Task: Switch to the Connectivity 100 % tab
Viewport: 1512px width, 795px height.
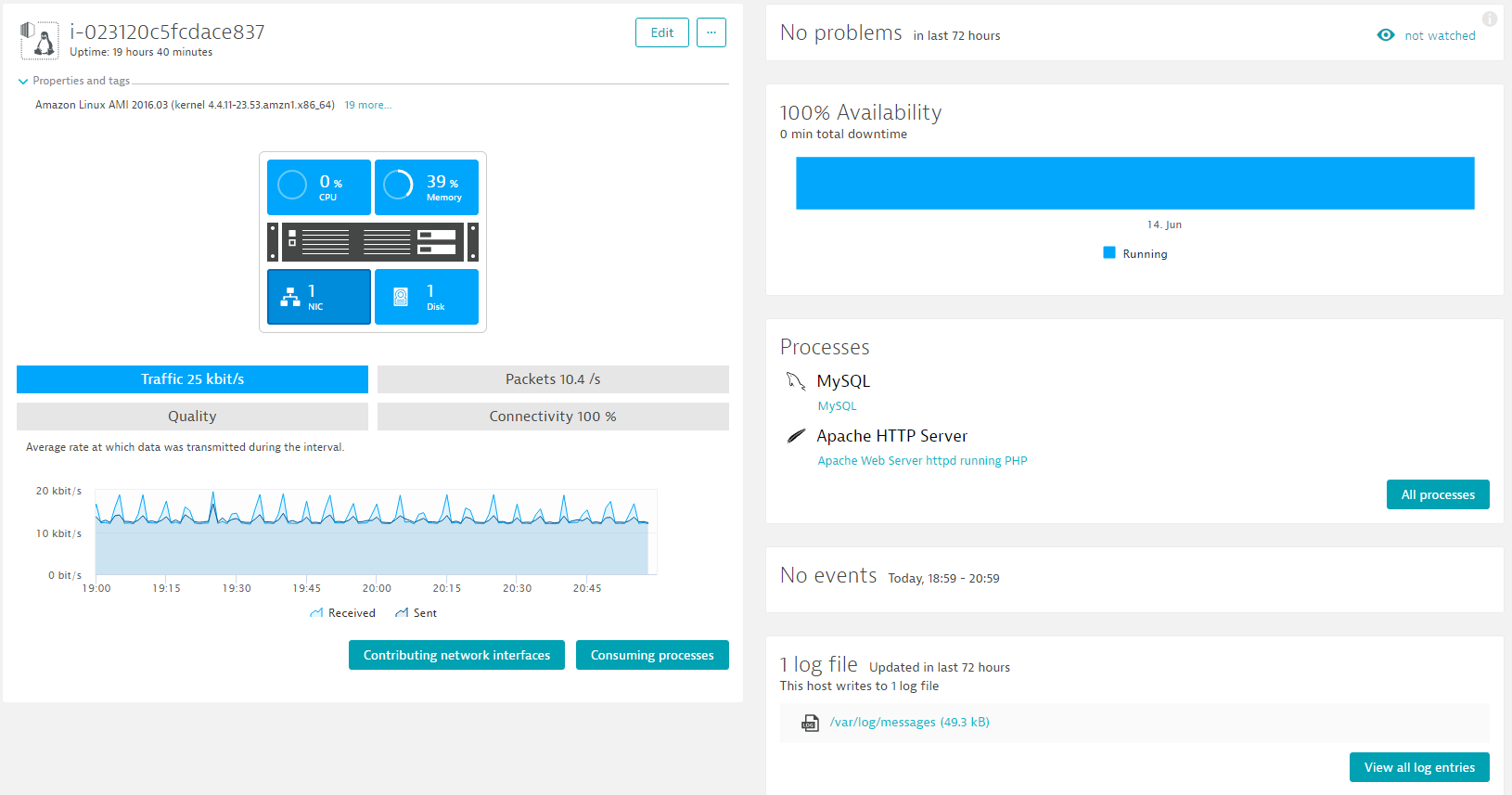Action: [x=553, y=417]
